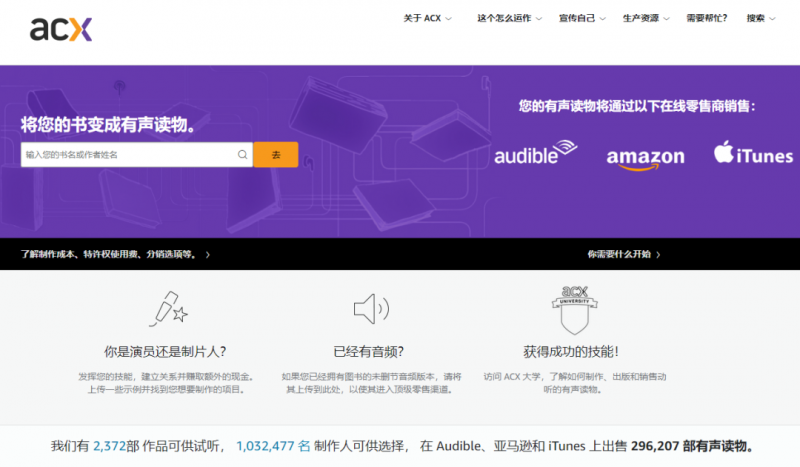
Task: Expand the 这个怎么运作 dropdown menu
Action: pos(509,18)
